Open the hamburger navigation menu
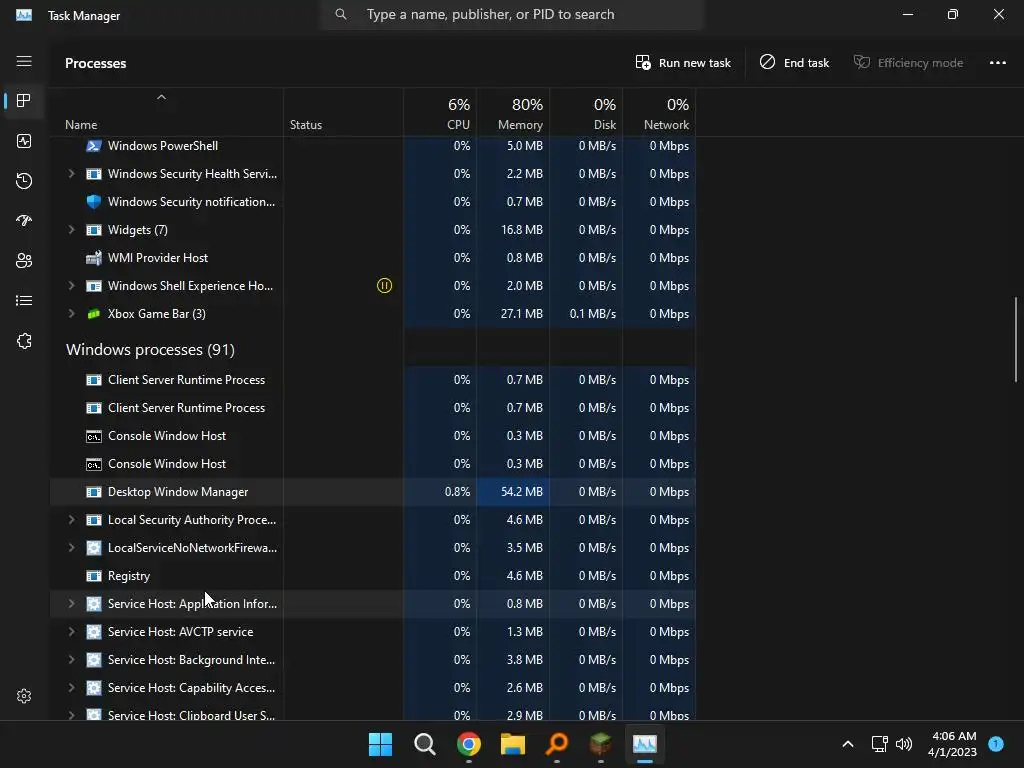The image size is (1024, 768). point(24,61)
